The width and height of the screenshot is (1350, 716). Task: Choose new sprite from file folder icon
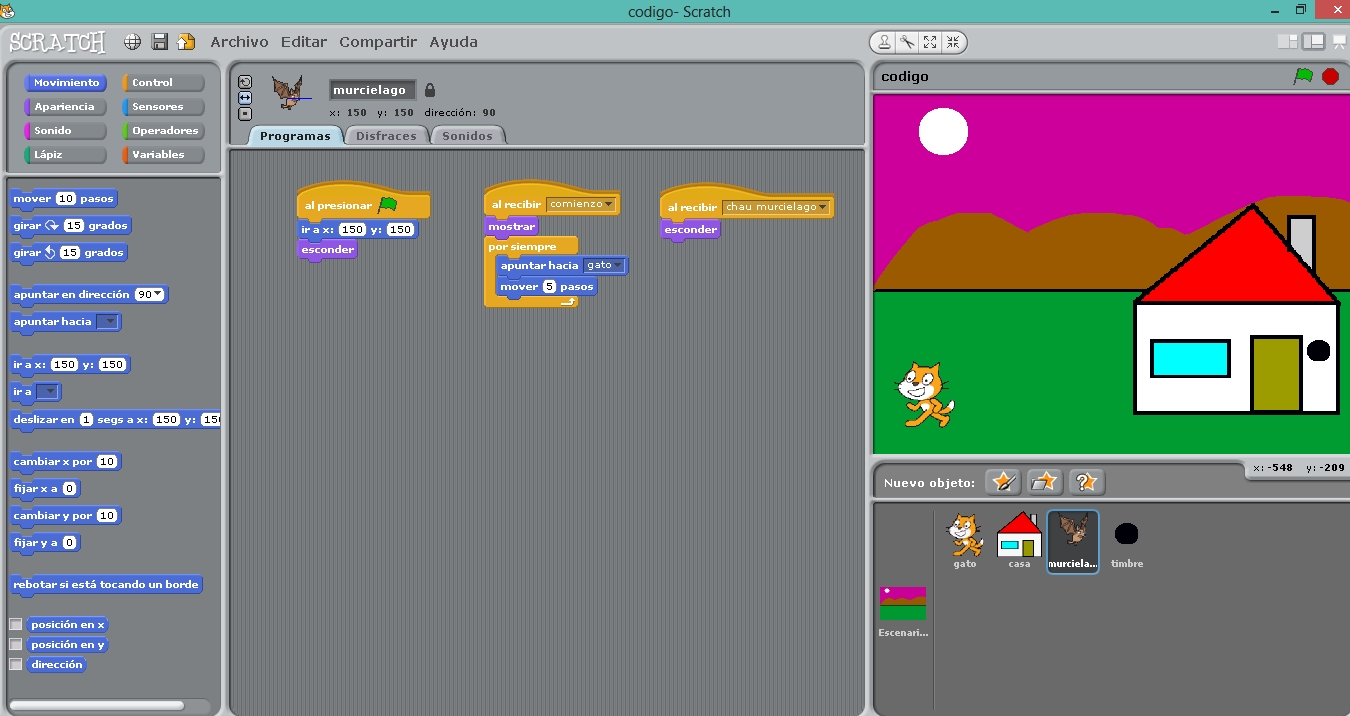click(x=1044, y=482)
